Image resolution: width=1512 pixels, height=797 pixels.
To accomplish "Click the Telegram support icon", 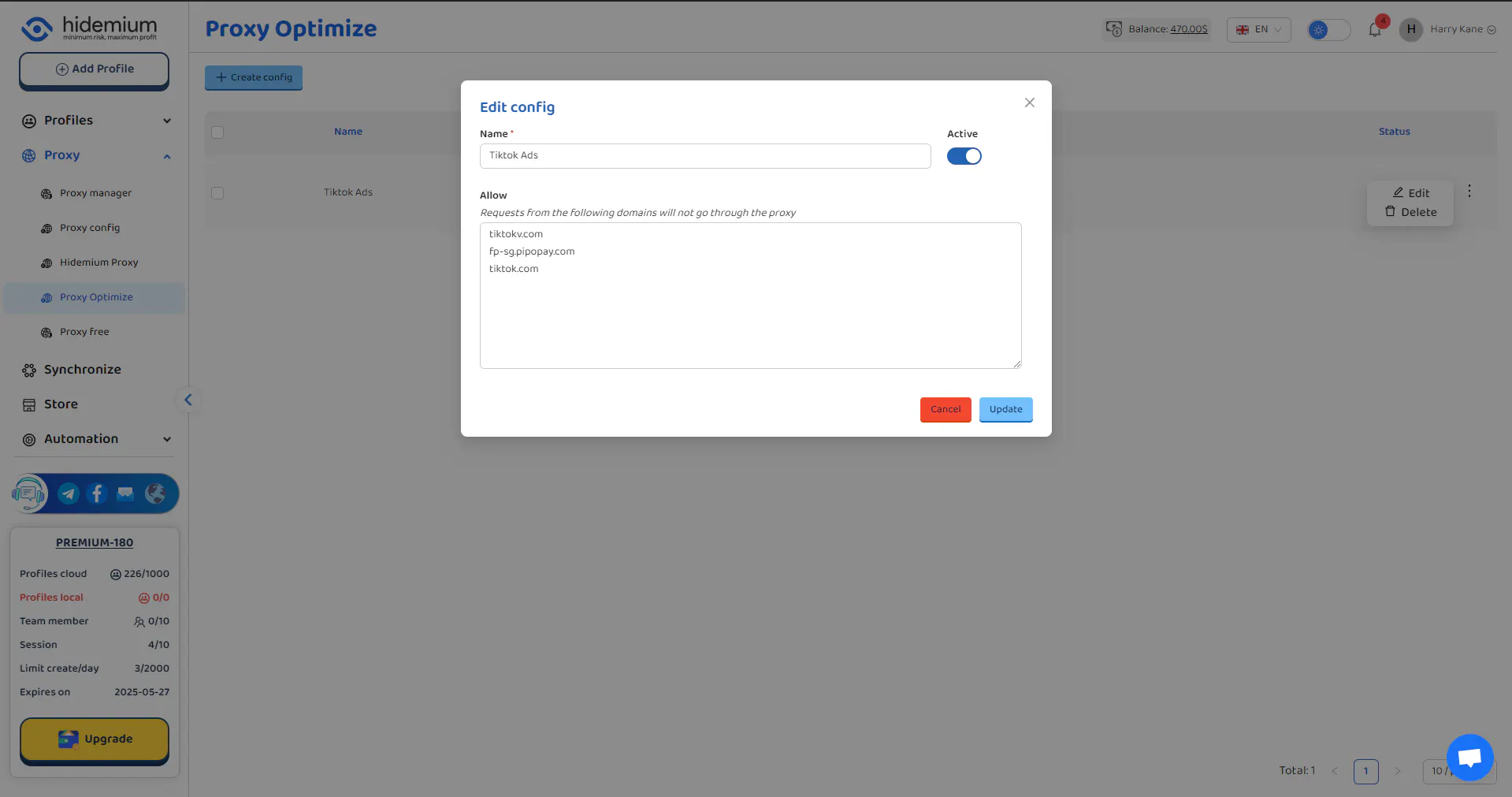I will [69, 493].
